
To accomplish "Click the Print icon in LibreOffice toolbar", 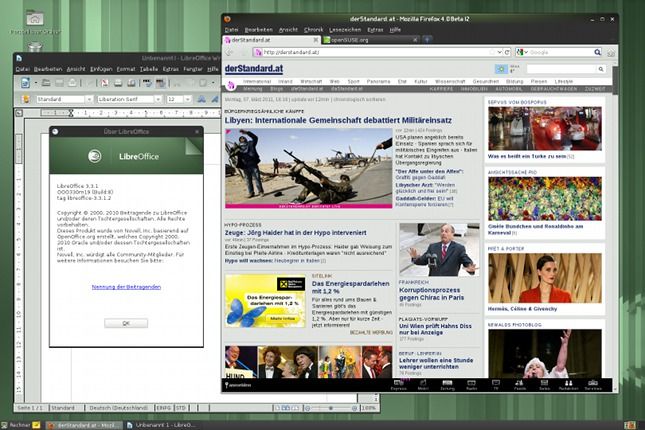I will [118, 83].
